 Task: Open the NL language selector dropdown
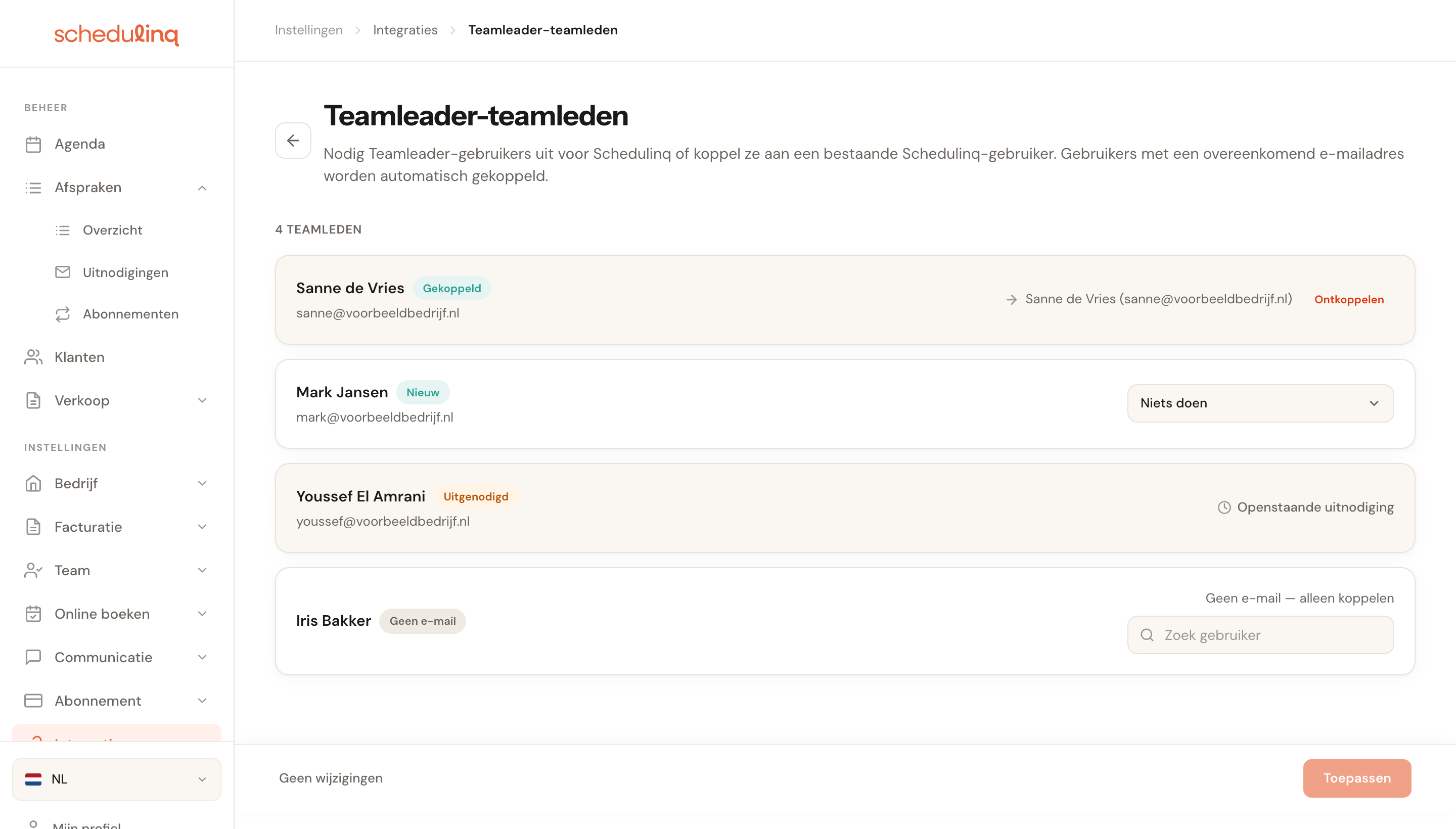117,779
